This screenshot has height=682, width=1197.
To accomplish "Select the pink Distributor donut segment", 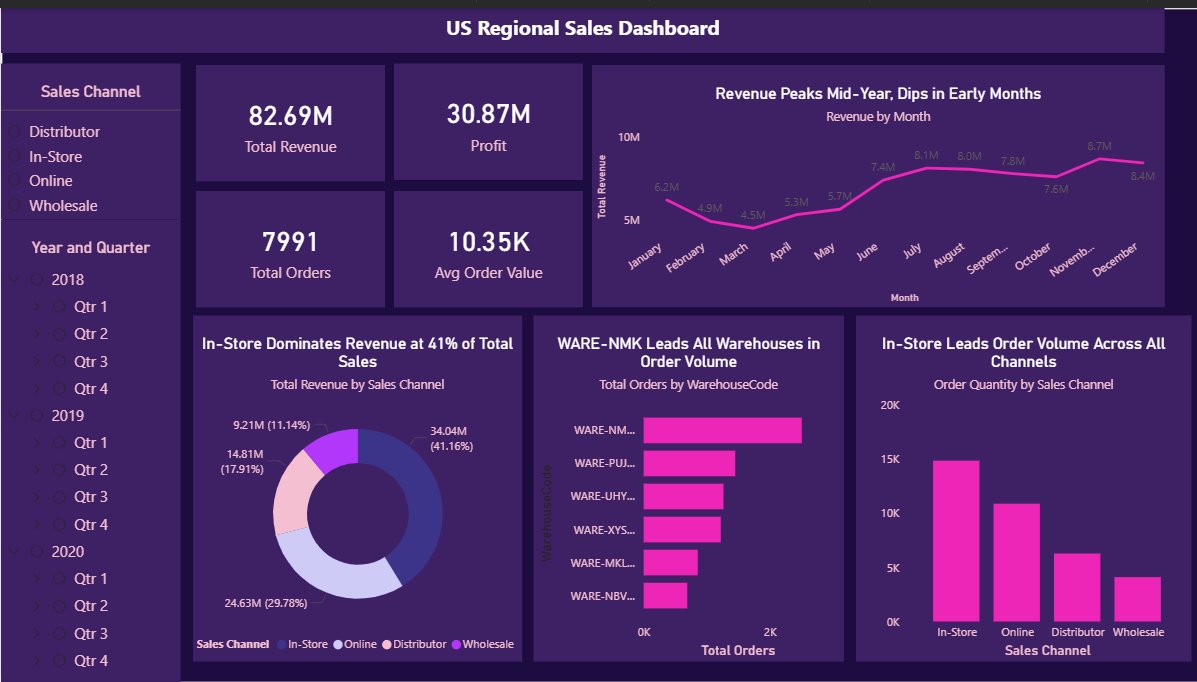I will (292, 493).
